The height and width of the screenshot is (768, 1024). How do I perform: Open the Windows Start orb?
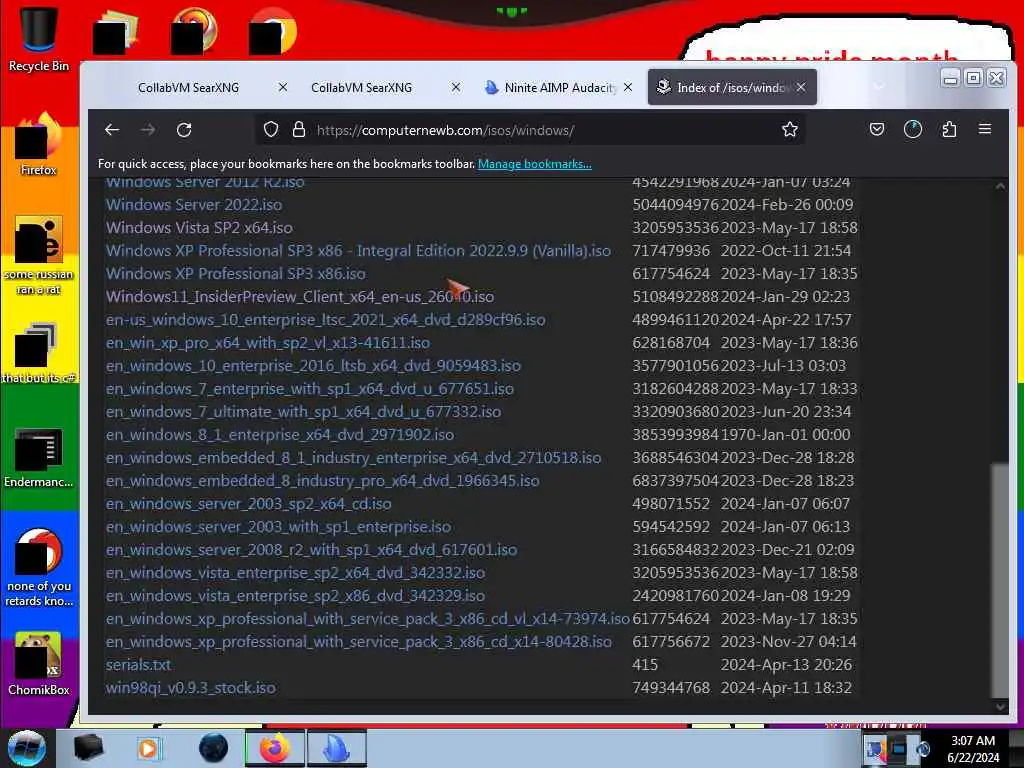(x=27, y=748)
